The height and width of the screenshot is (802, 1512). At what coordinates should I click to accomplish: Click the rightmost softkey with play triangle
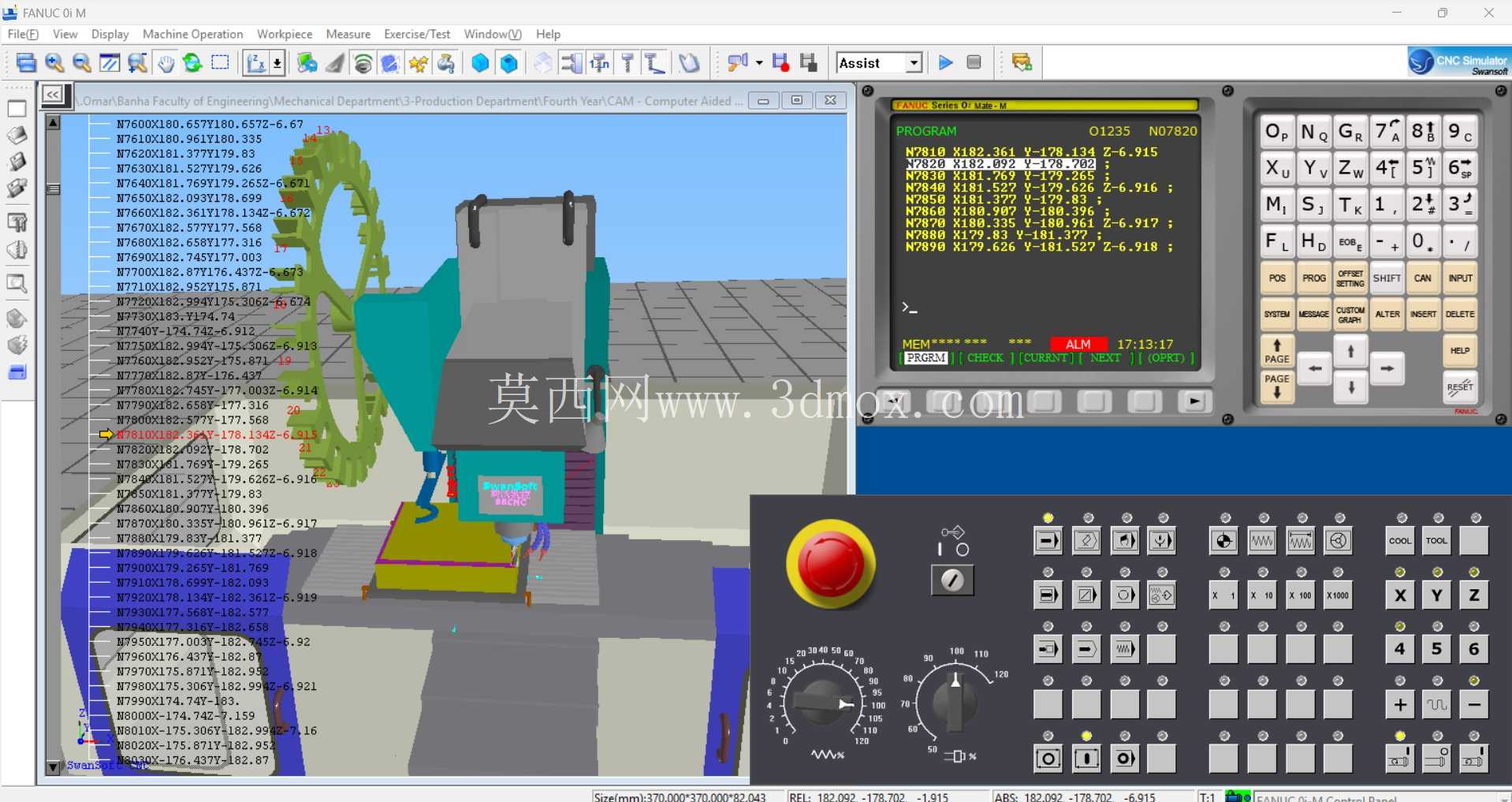[x=1194, y=401]
